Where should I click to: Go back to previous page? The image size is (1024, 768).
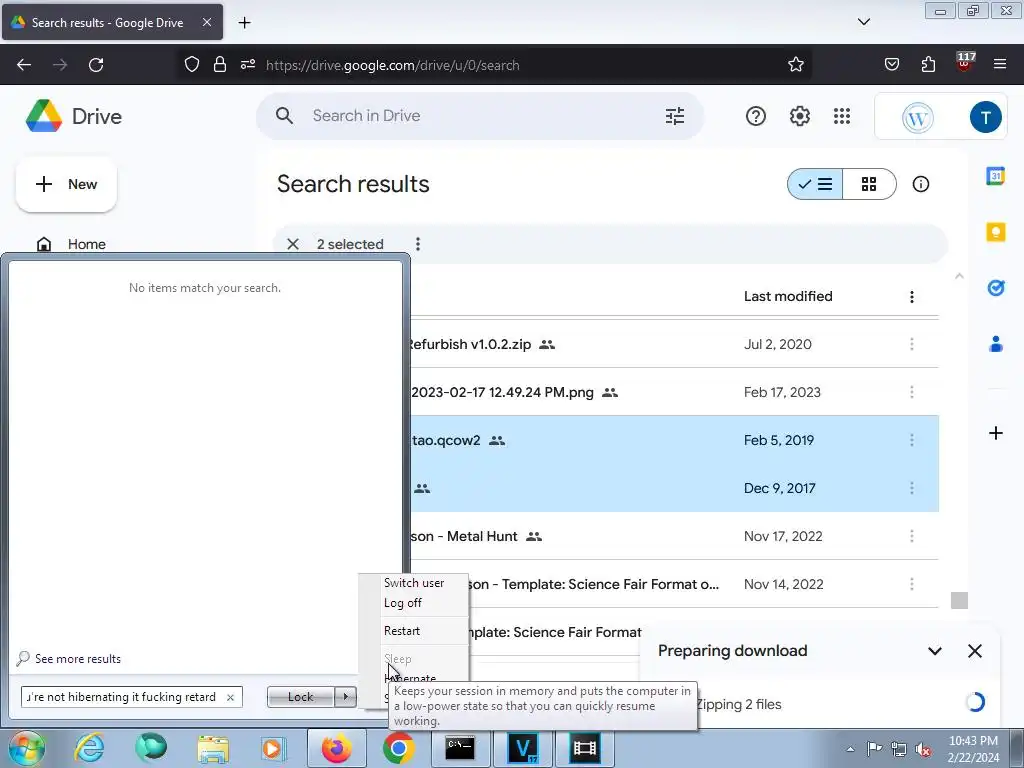tap(24, 65)
